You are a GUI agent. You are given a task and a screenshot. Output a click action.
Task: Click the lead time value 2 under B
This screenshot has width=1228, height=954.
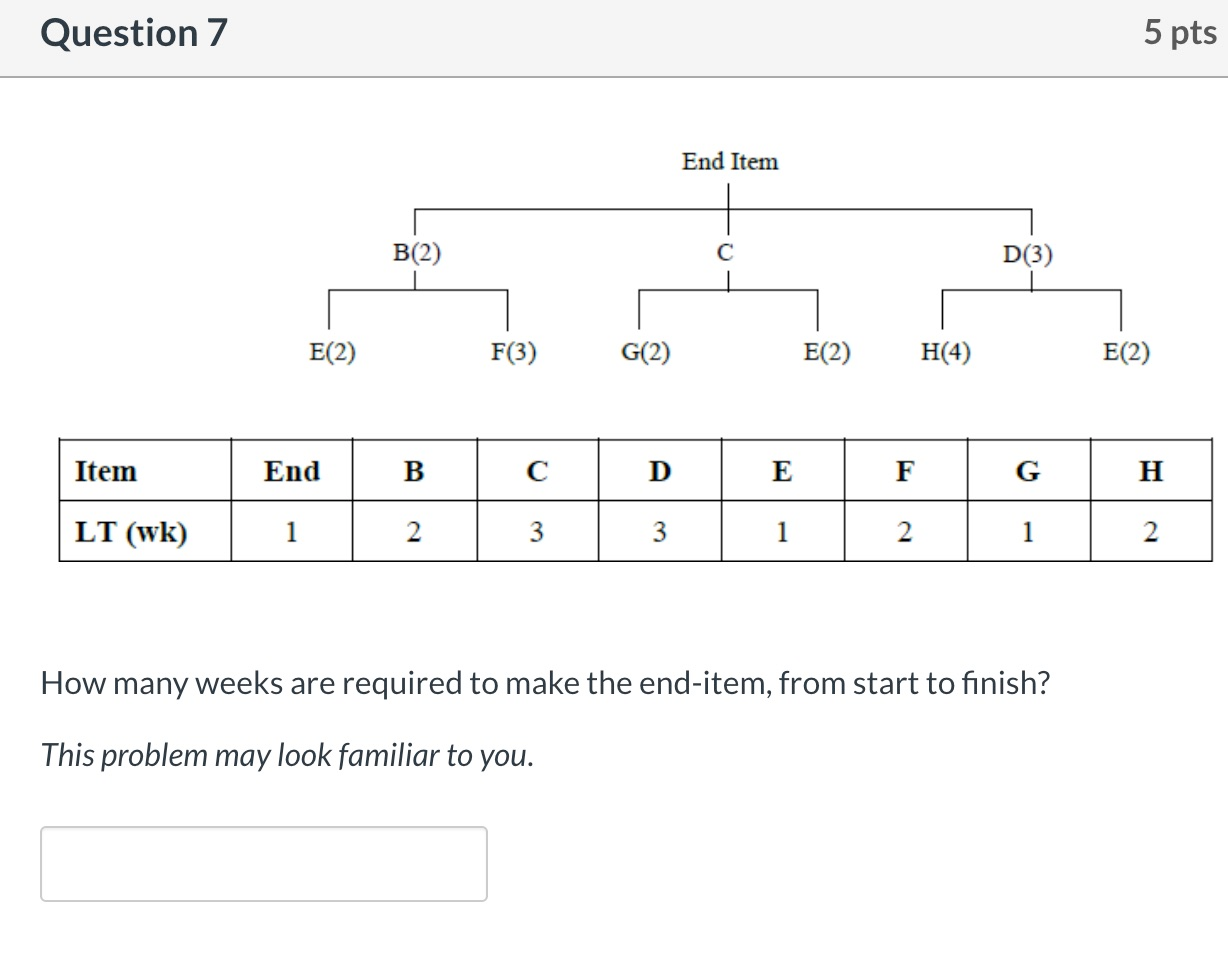click(412, 533)
